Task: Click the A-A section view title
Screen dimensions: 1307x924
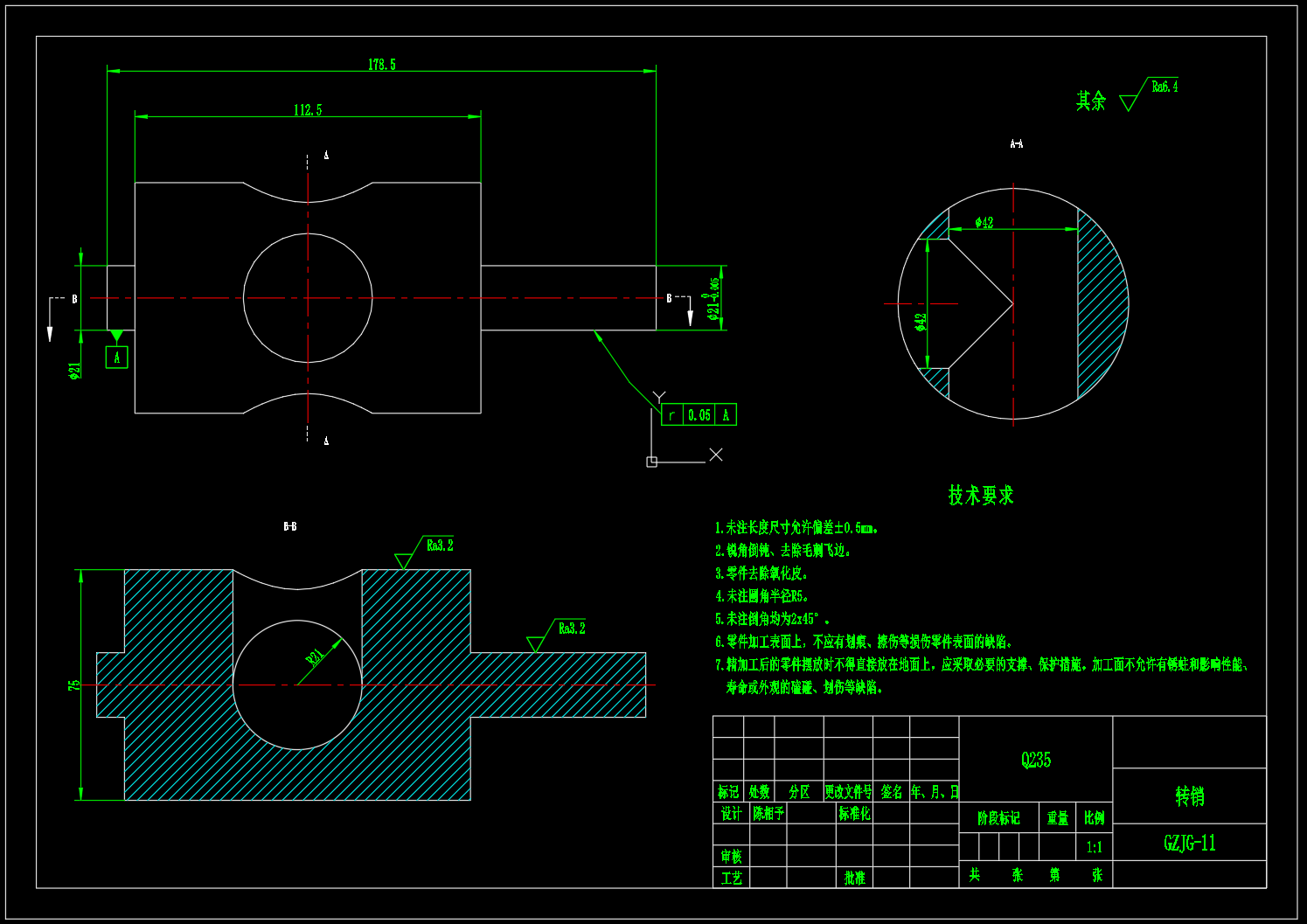Action: (x=1016, y=143)
